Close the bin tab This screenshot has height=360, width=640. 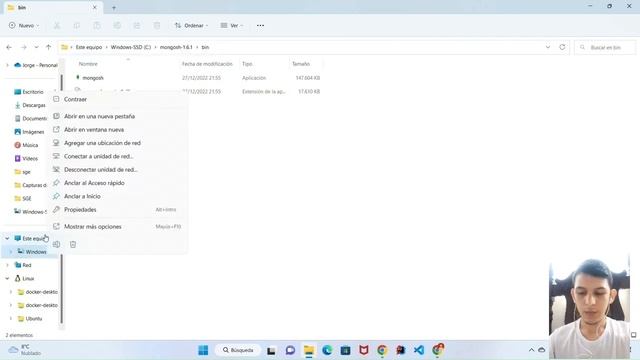[95, 8]
